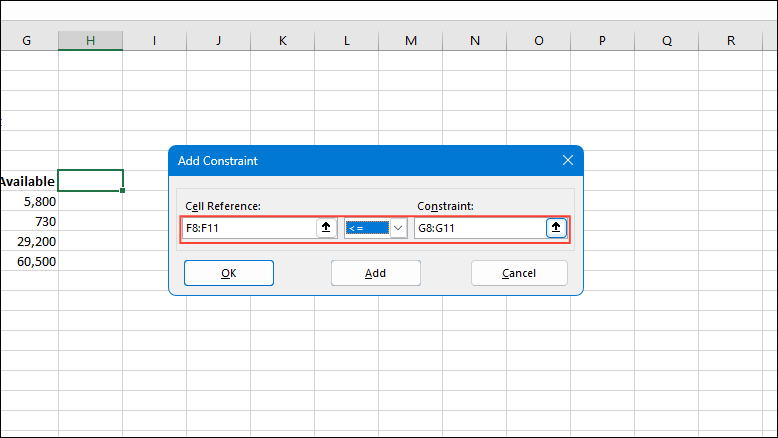The image size is (778, 438).
Task: Select column R header
Action: 731,40
